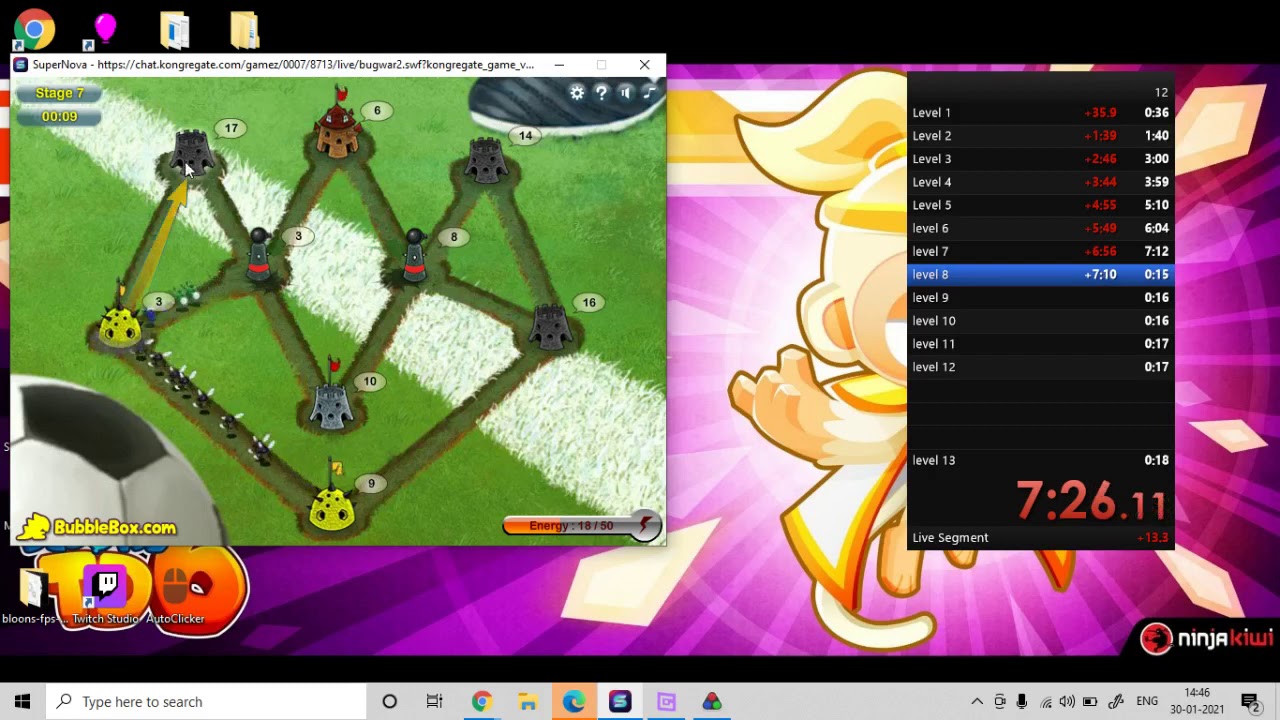
Task: Open the game settings gear icon
Action: [x=577, y=93]
